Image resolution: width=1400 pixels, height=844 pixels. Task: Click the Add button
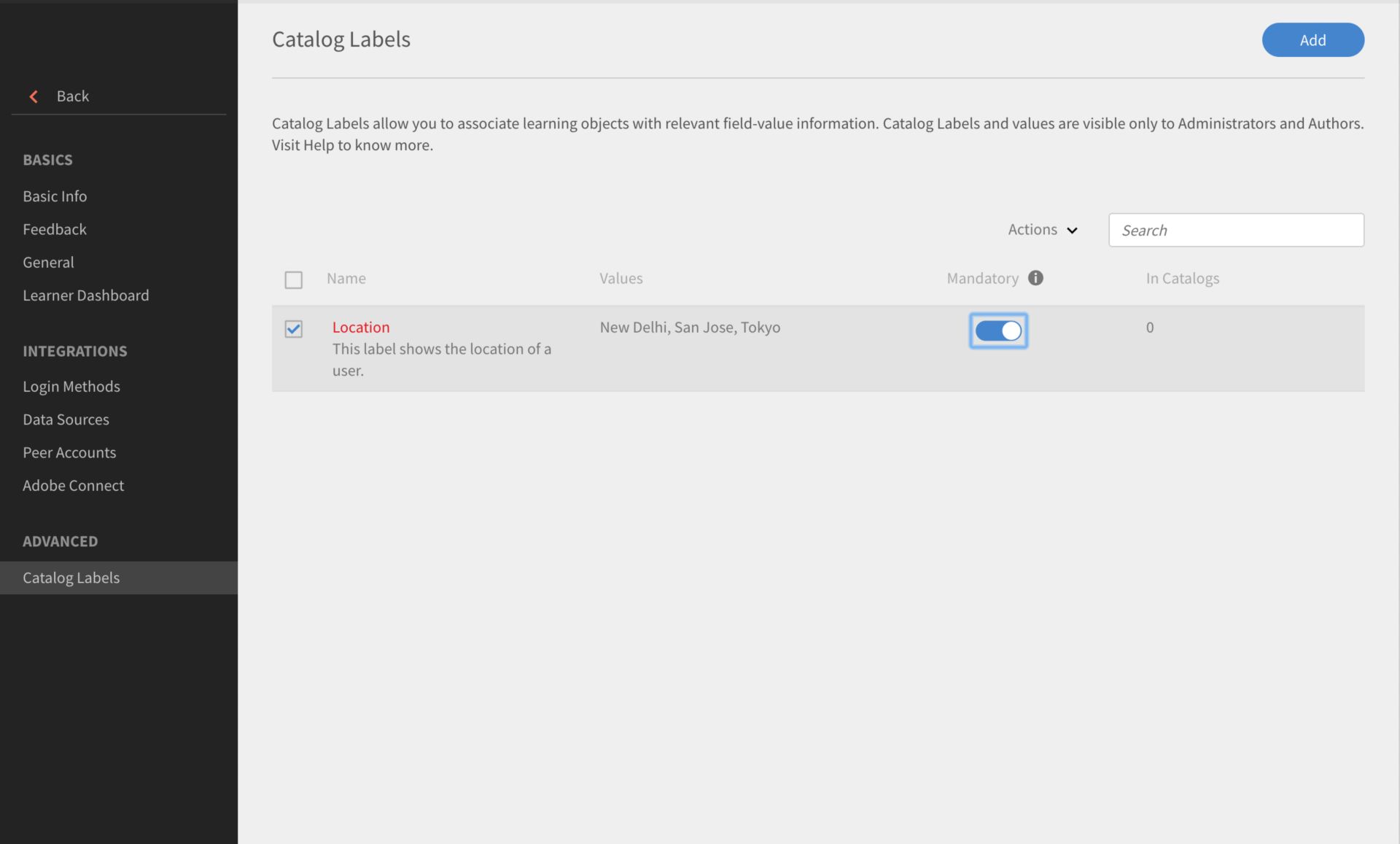pos(1312,40)
